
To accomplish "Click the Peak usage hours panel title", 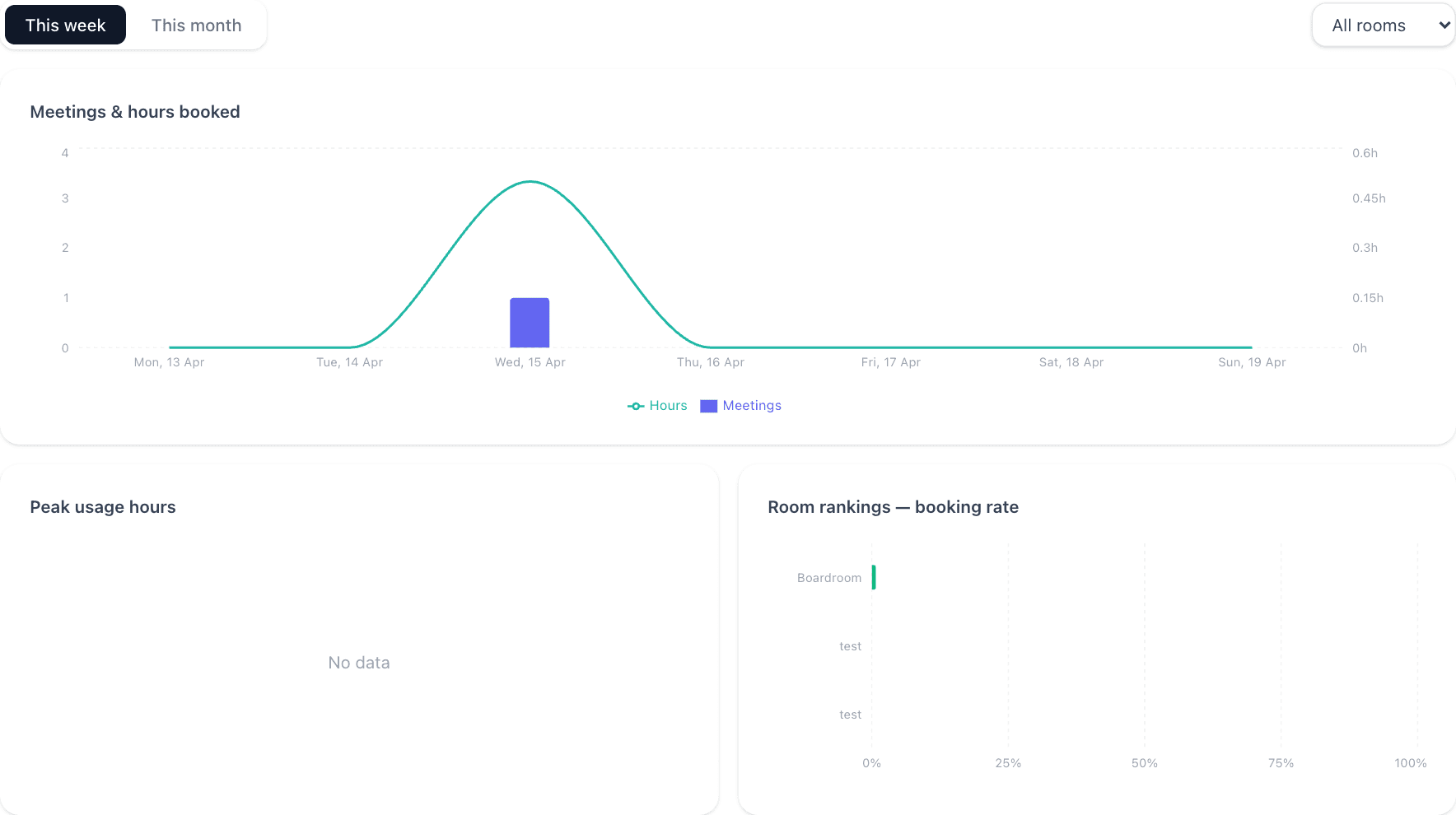I will point(102,506).
